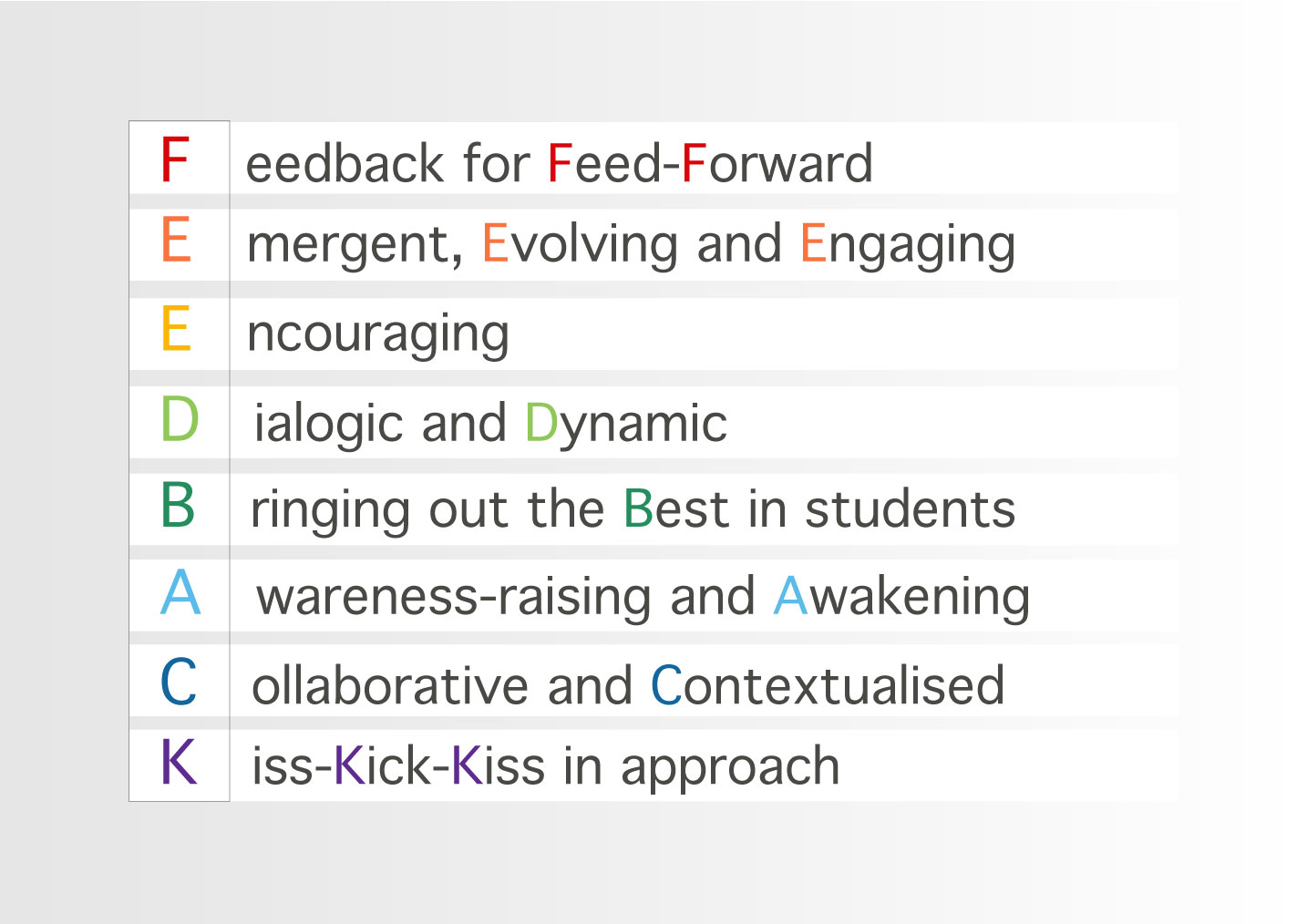Viewport: 1307px width, 924px height.
Task: Click the orange letter E cell
Action: (179, 245)
